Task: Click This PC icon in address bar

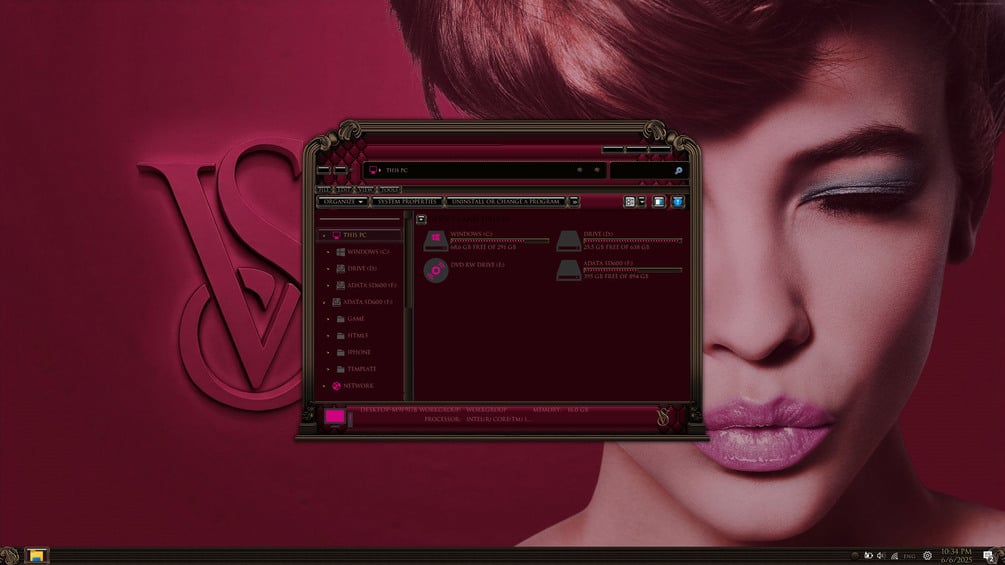Action: click(373, 170)
